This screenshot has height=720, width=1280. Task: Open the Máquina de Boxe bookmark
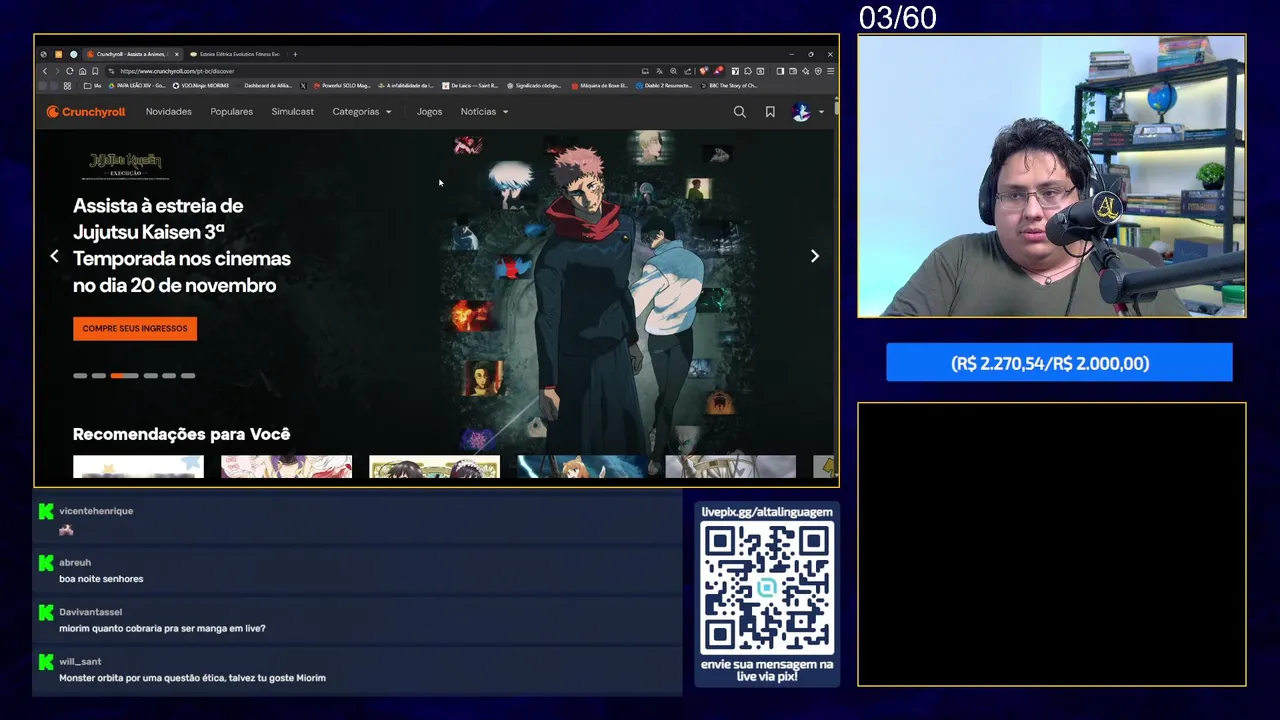click(600, 85)
